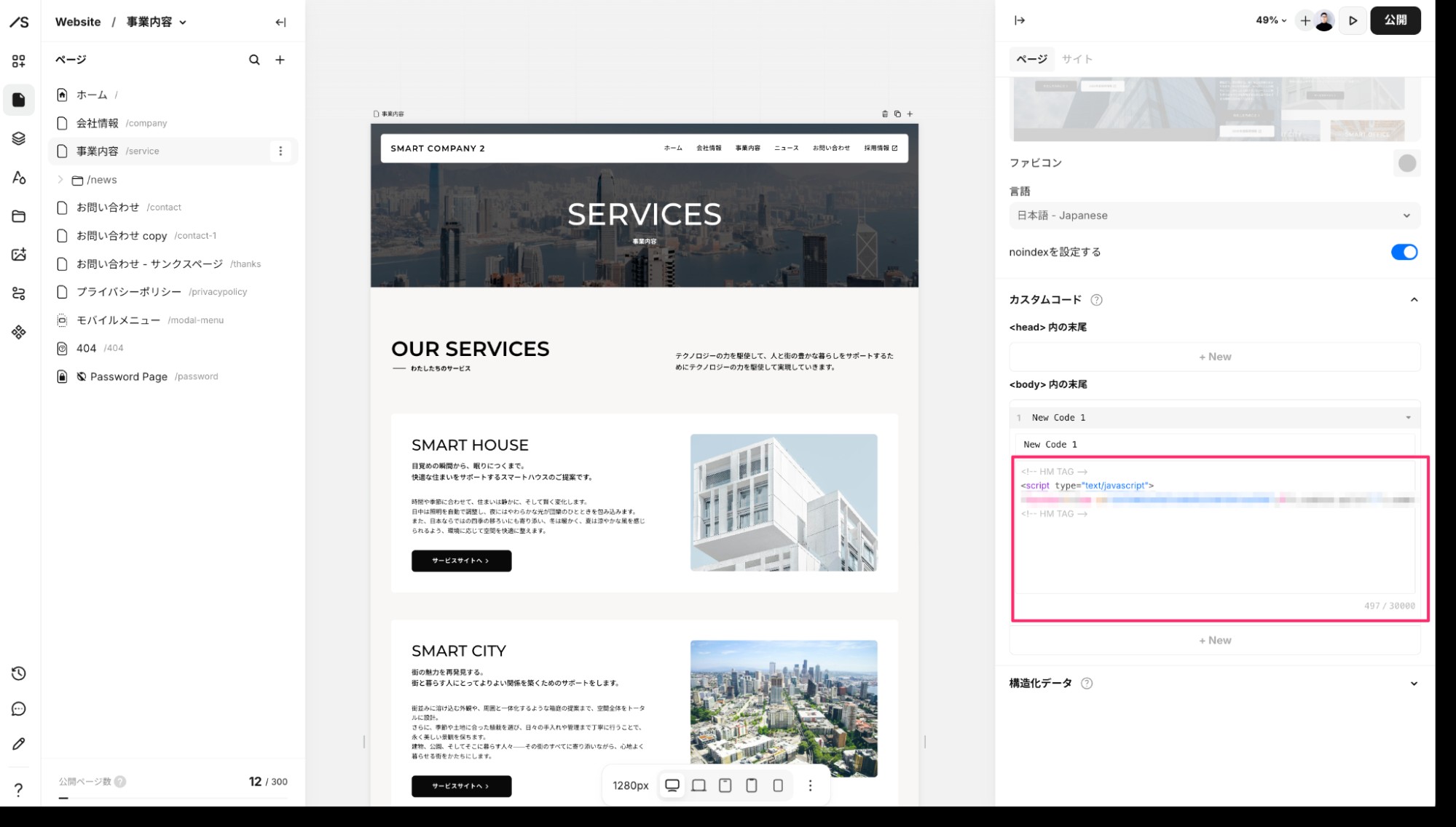Open version history clock icon
Viewport: 1456px width, 827px height.
pyautogui.click(x=19, y=673)
